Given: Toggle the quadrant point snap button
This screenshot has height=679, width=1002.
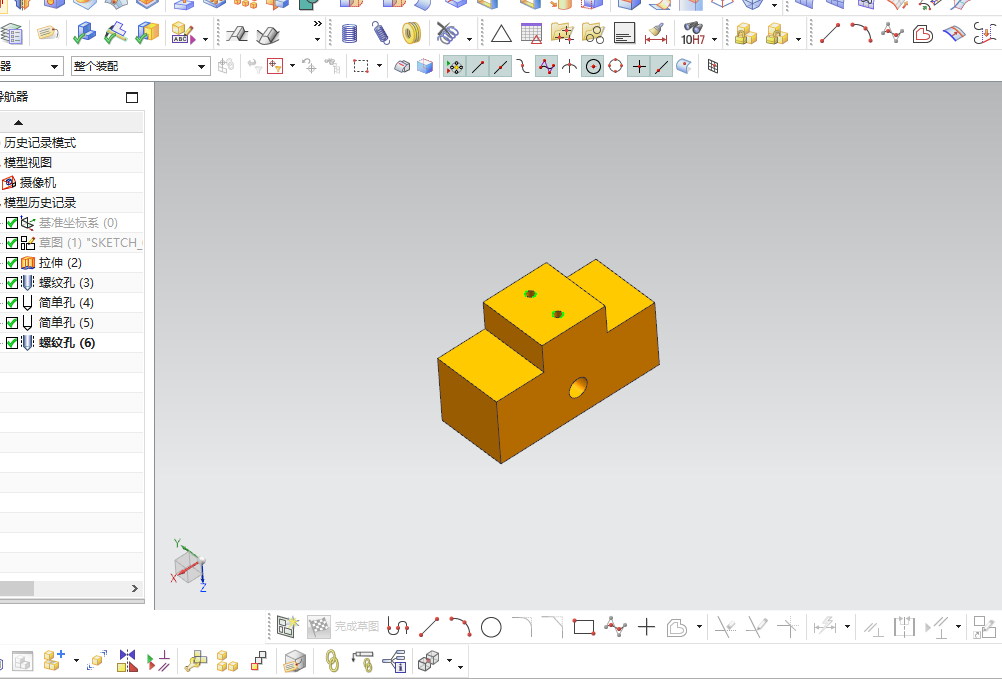Looking at the screenshot, I should pos(615,66).
